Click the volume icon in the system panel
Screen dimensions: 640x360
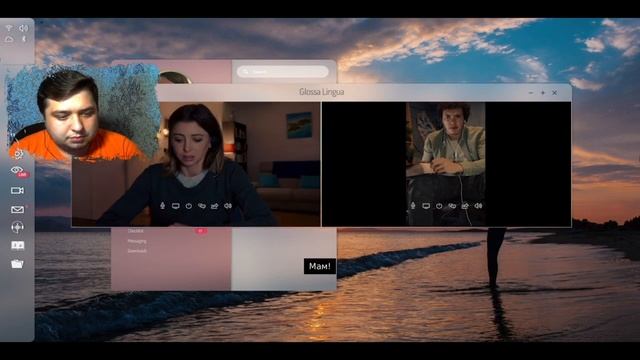(23, 28)
